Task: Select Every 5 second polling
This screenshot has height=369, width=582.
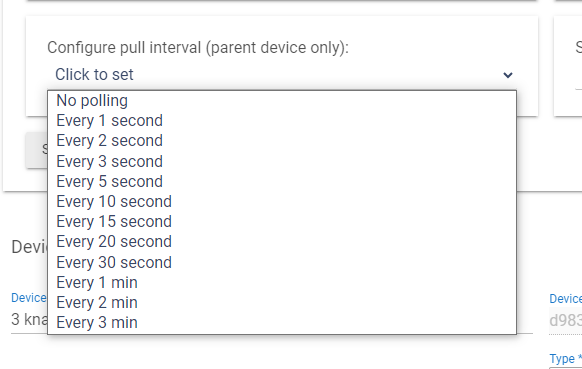Action: coord(282,182)
